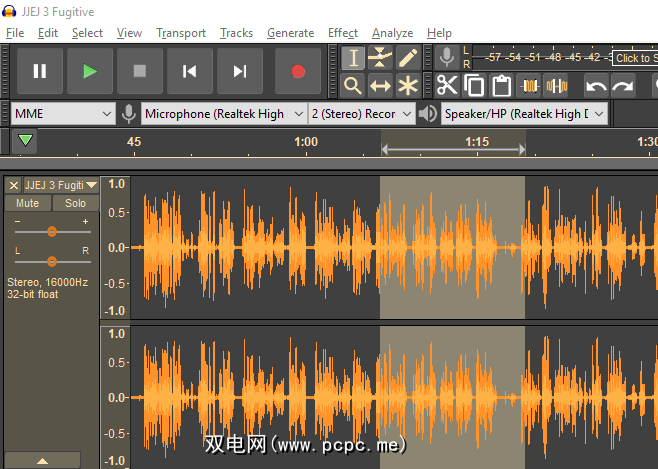Select the Multi-Tool asterisk icon
The width and height of the screenshot is (658, 469).
coord(407,86)
